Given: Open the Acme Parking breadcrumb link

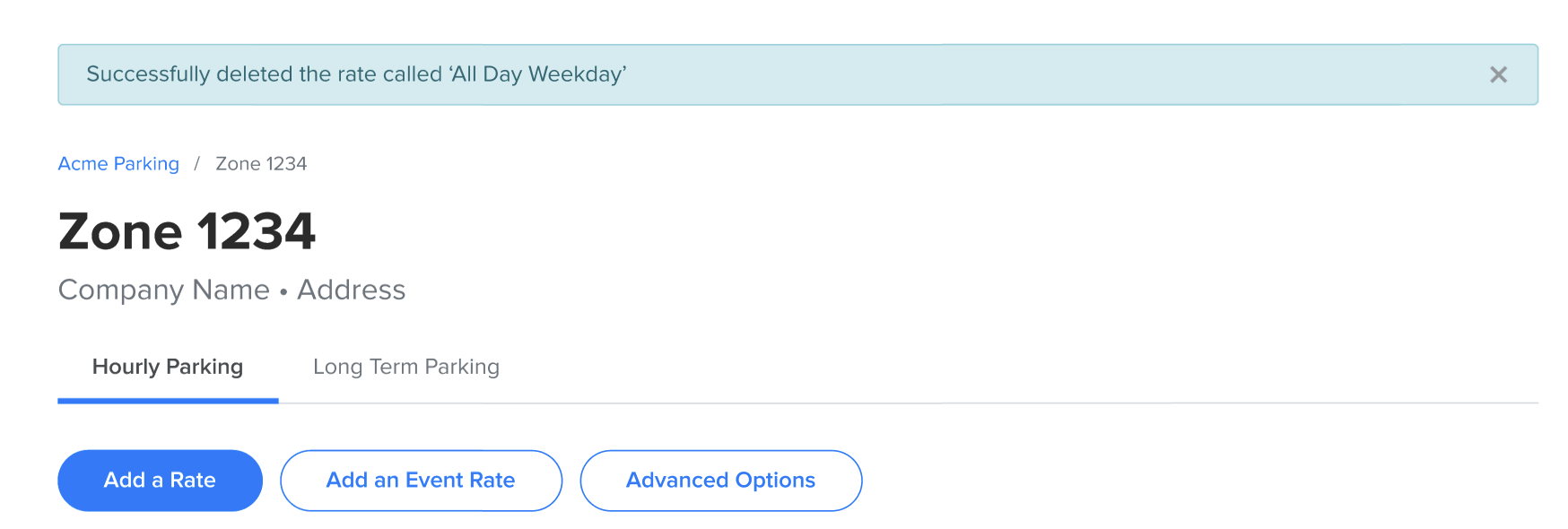Looking at the screenshot, I should click(x=118, y=164).
